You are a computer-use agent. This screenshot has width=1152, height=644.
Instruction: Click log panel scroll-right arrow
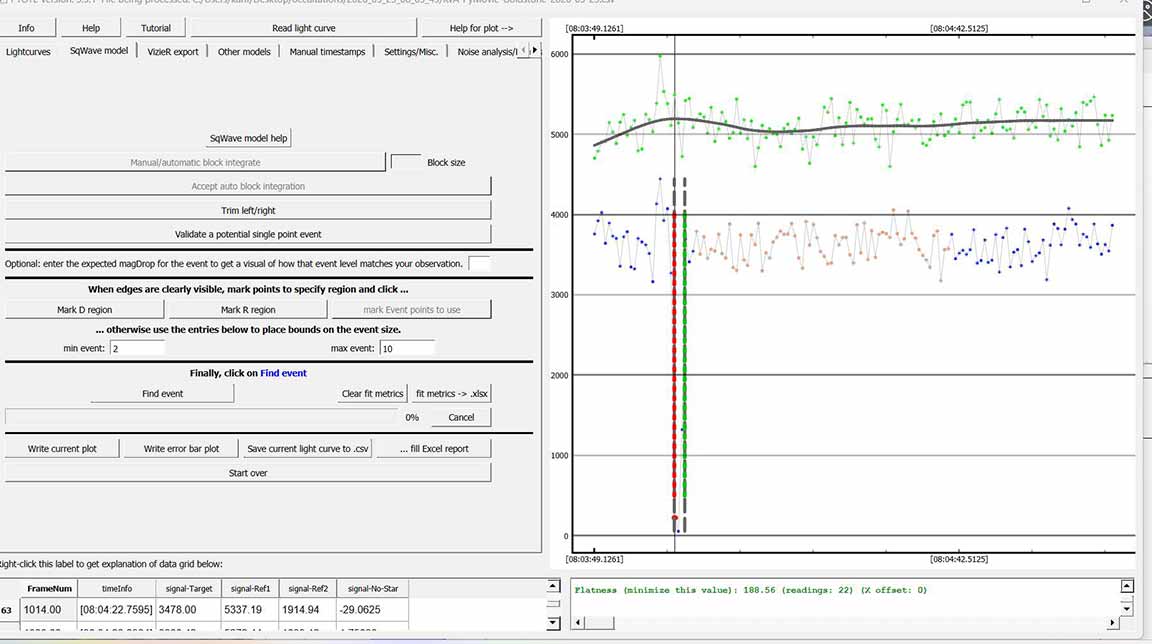click(x=1112, y=623)
